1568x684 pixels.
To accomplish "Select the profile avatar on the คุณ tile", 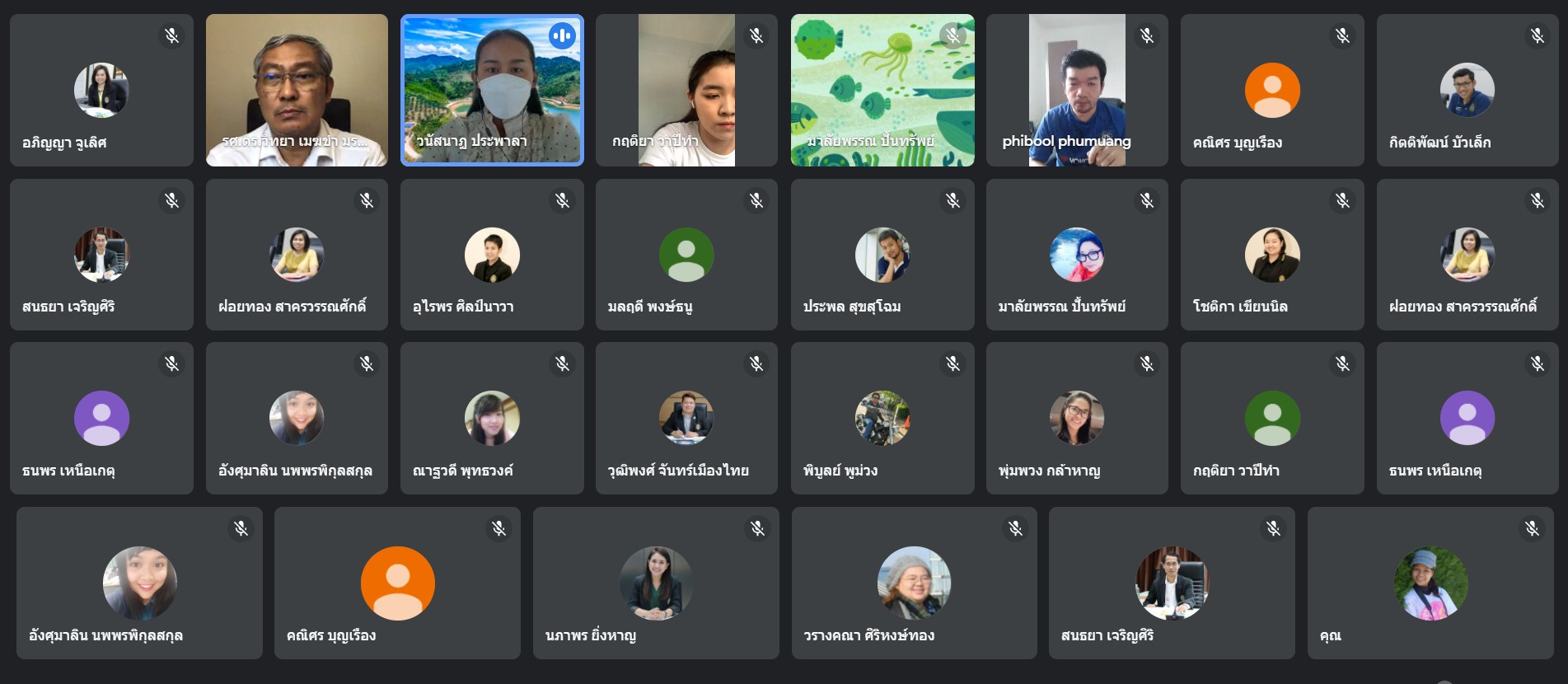I will click(1430, 583).
